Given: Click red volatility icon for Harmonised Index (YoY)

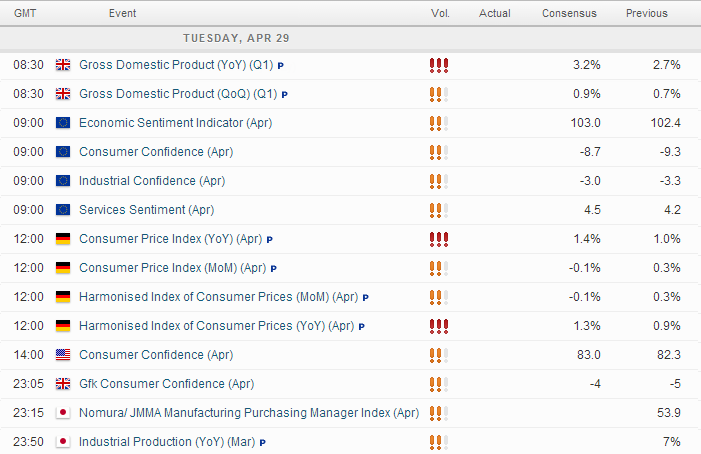Looking at the screenshot, I should 438,327.
